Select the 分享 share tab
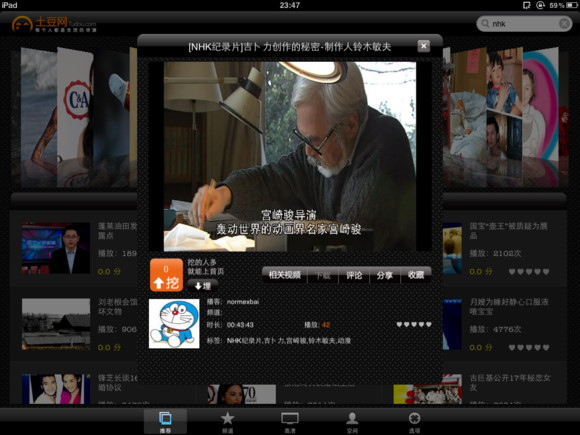The height and width of the screenshot is (435, 580). point(385,275)
